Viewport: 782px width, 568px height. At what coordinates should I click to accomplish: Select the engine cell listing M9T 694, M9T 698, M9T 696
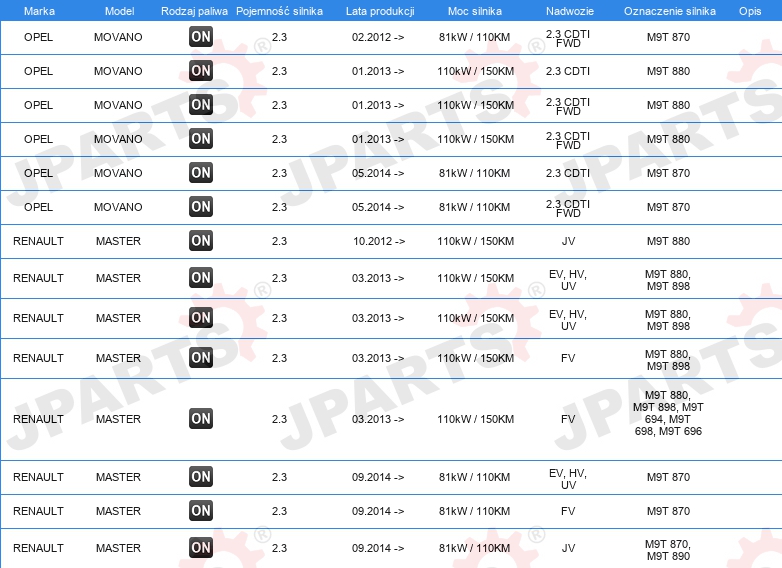point(668,413)
